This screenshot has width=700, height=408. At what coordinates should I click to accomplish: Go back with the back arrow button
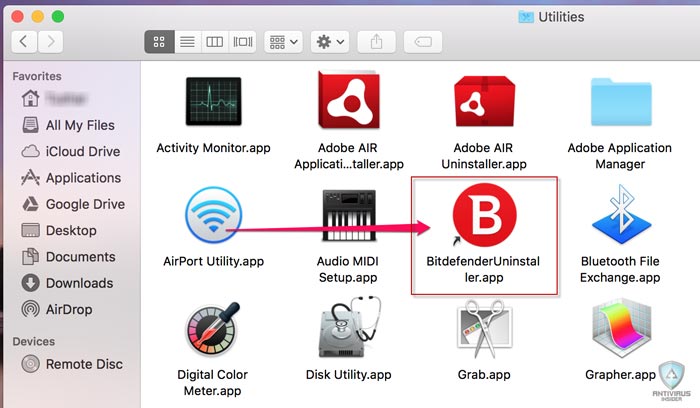(x=24, y=42)
